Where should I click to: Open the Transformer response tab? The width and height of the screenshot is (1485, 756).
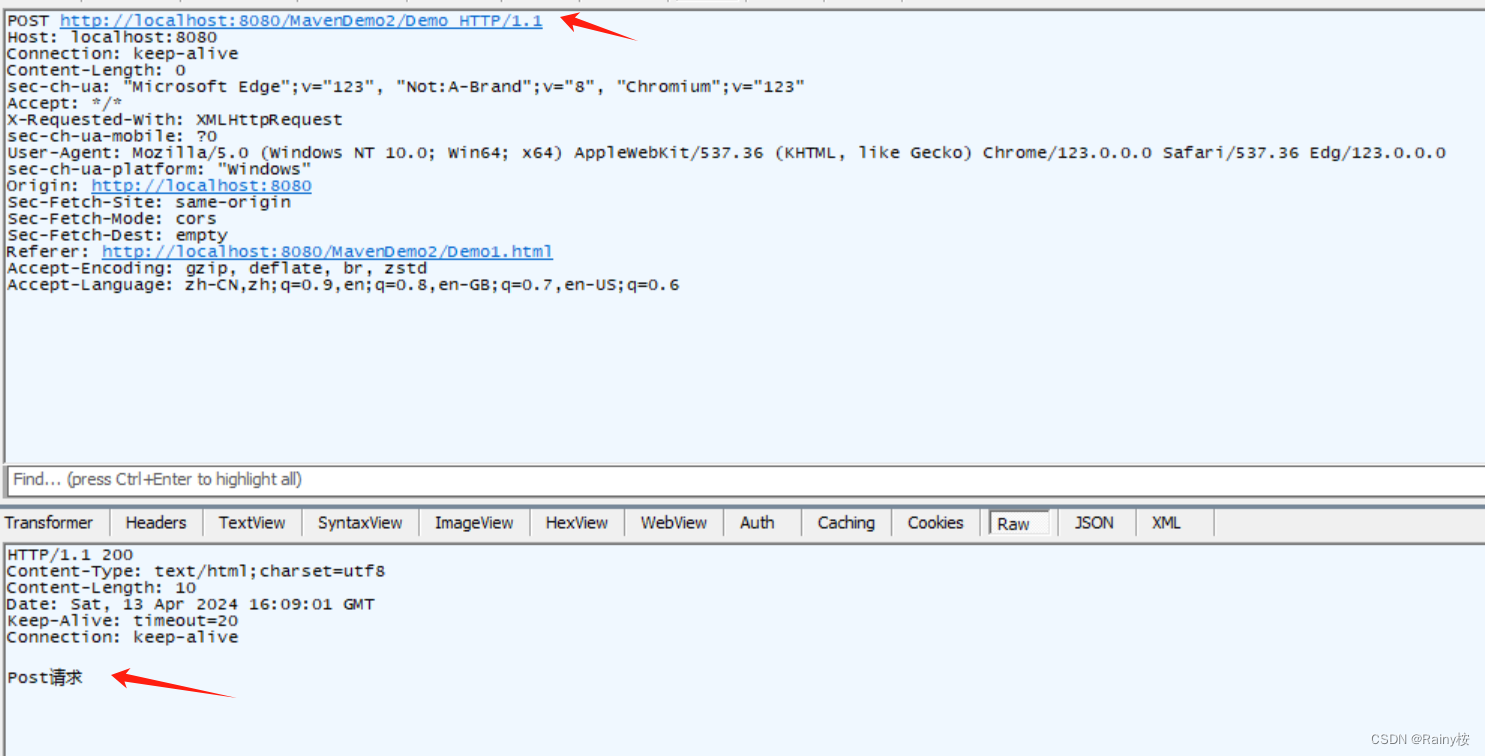pyautogui.click(x=49, y=522)
